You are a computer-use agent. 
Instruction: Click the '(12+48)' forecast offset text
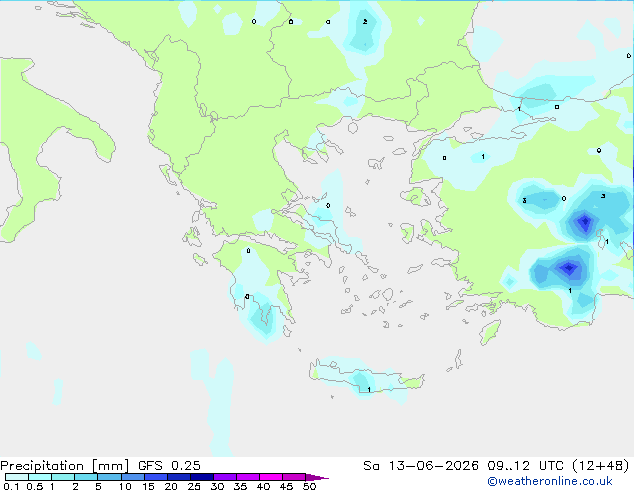coord(601,466)
